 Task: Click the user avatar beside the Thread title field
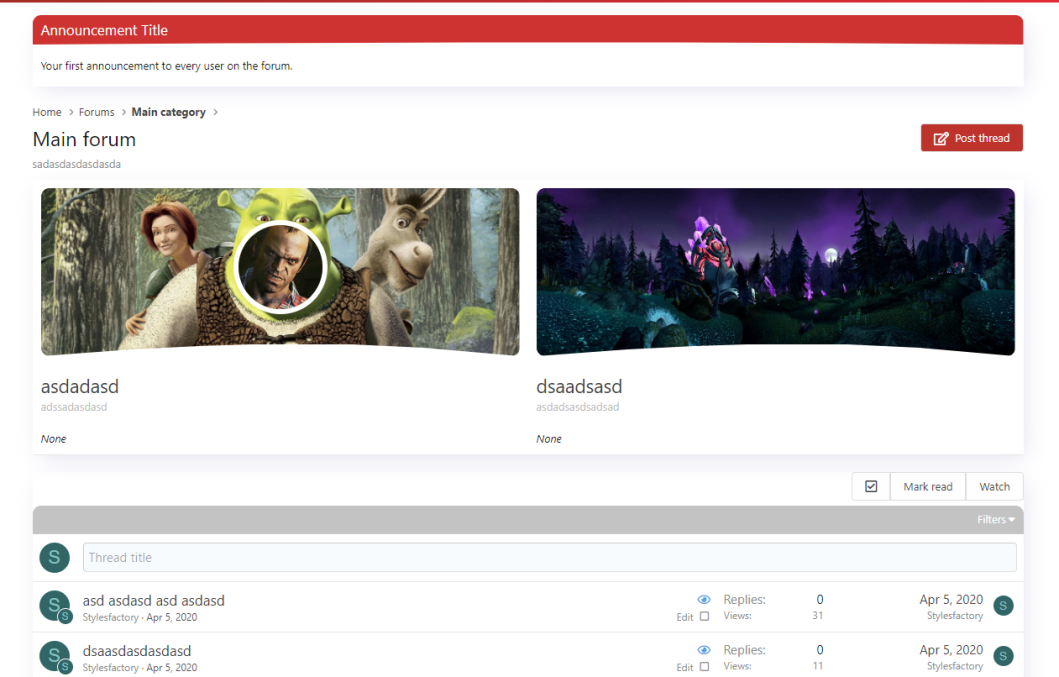tap(54, 558)
